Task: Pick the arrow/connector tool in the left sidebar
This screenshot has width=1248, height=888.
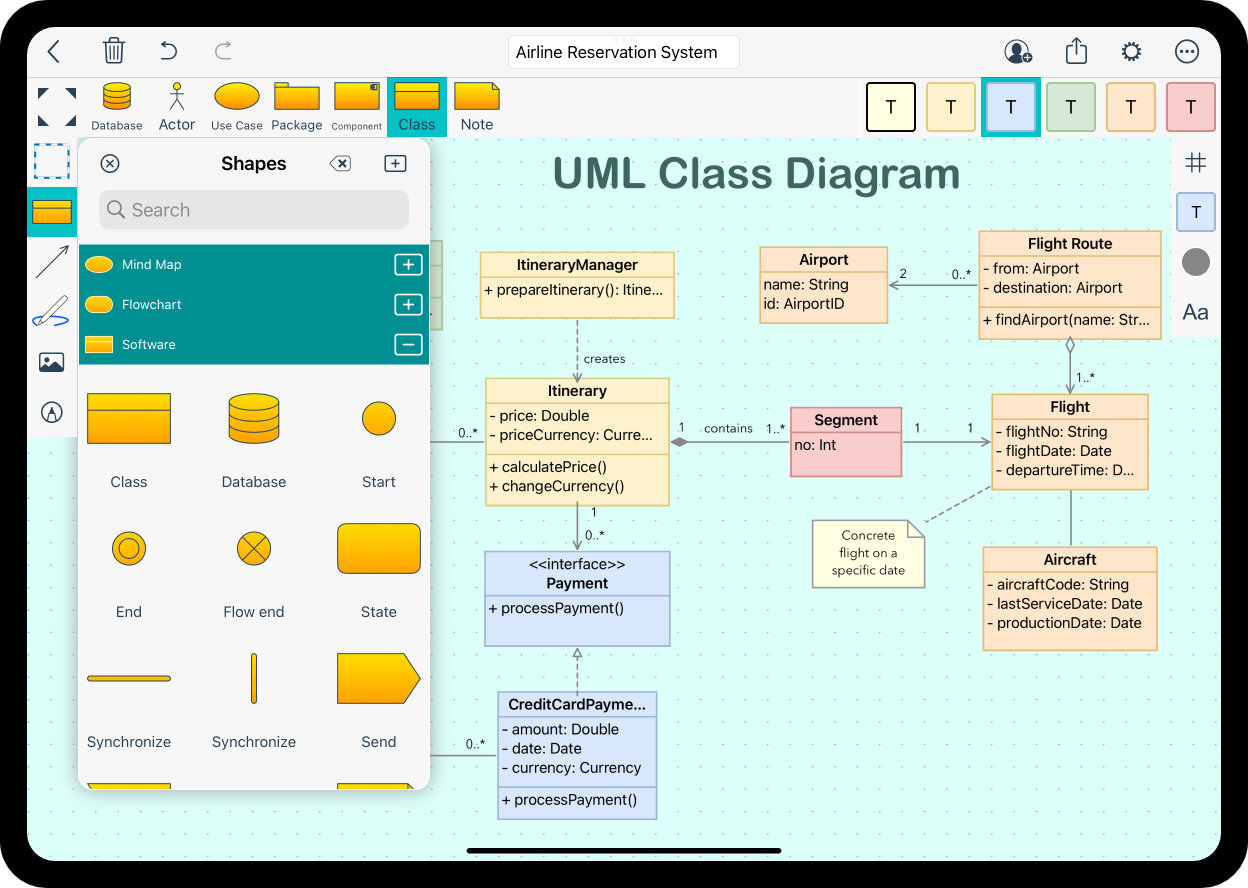Action: click(52, 262)
